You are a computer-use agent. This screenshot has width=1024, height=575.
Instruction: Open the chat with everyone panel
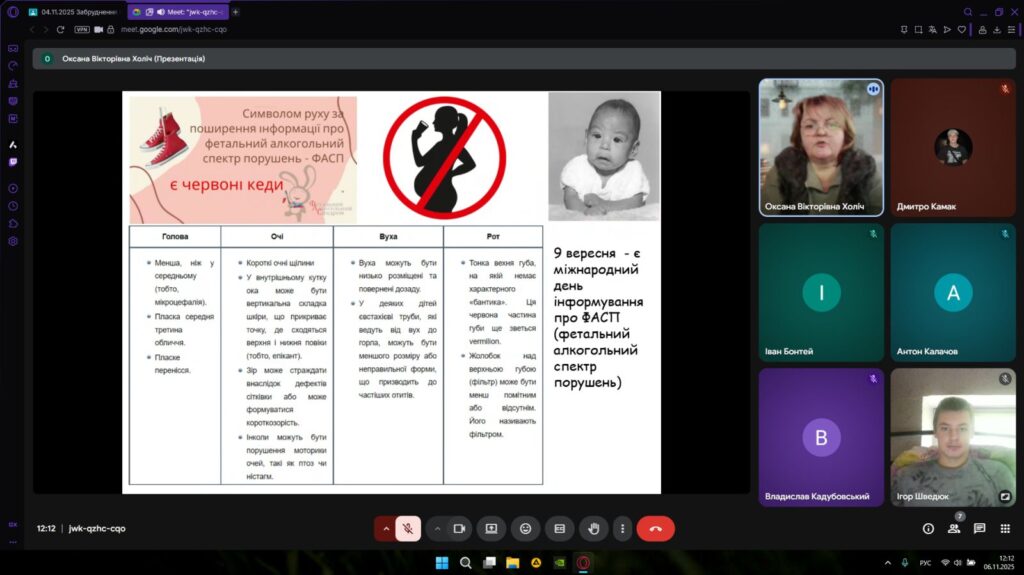[979, 528]
